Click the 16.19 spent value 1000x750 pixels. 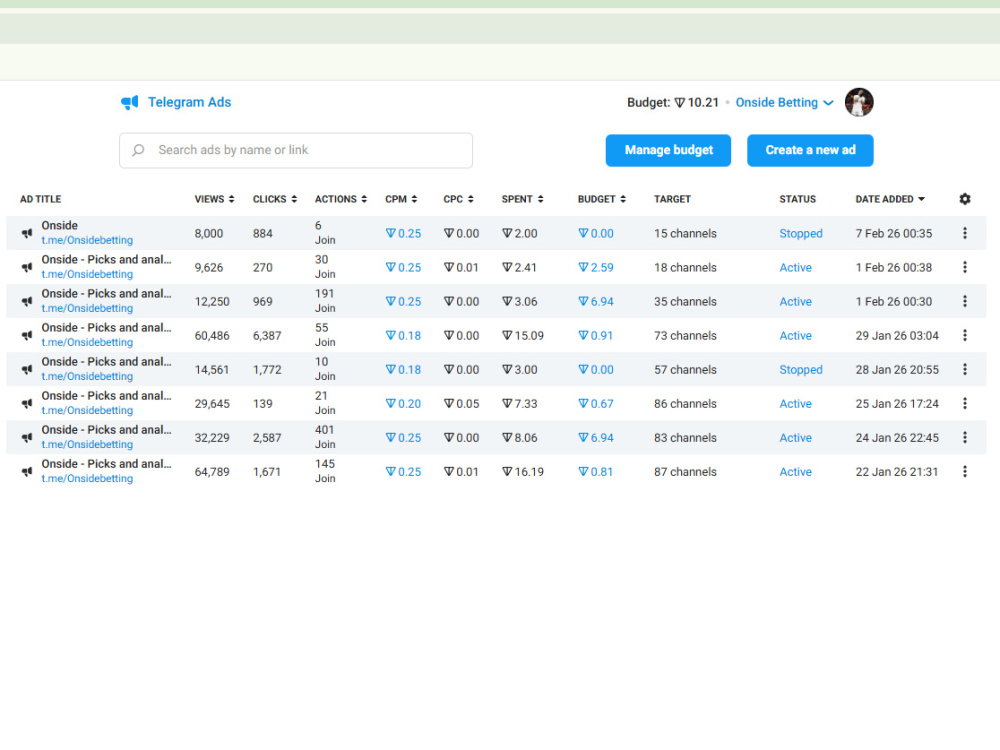[x=523, y=471]
